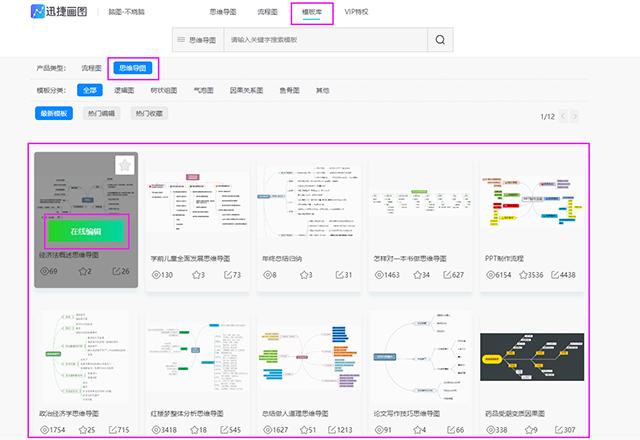Viewport: 640px width, 440px height.
Task: Click the green 在线编辑 button
Action: click(86, 231)
